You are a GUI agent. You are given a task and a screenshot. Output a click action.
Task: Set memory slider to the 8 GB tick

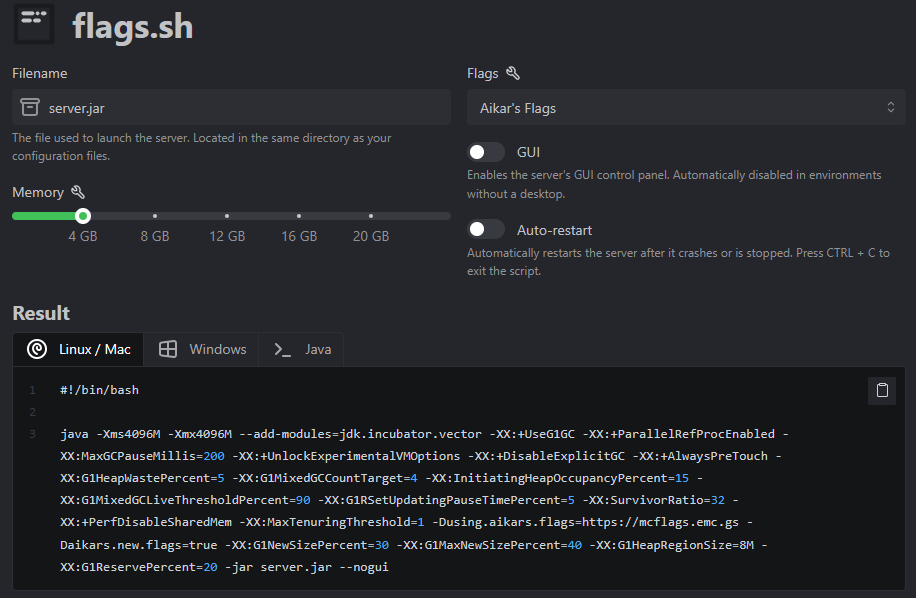pyautogui.click(x=155, y=216)
